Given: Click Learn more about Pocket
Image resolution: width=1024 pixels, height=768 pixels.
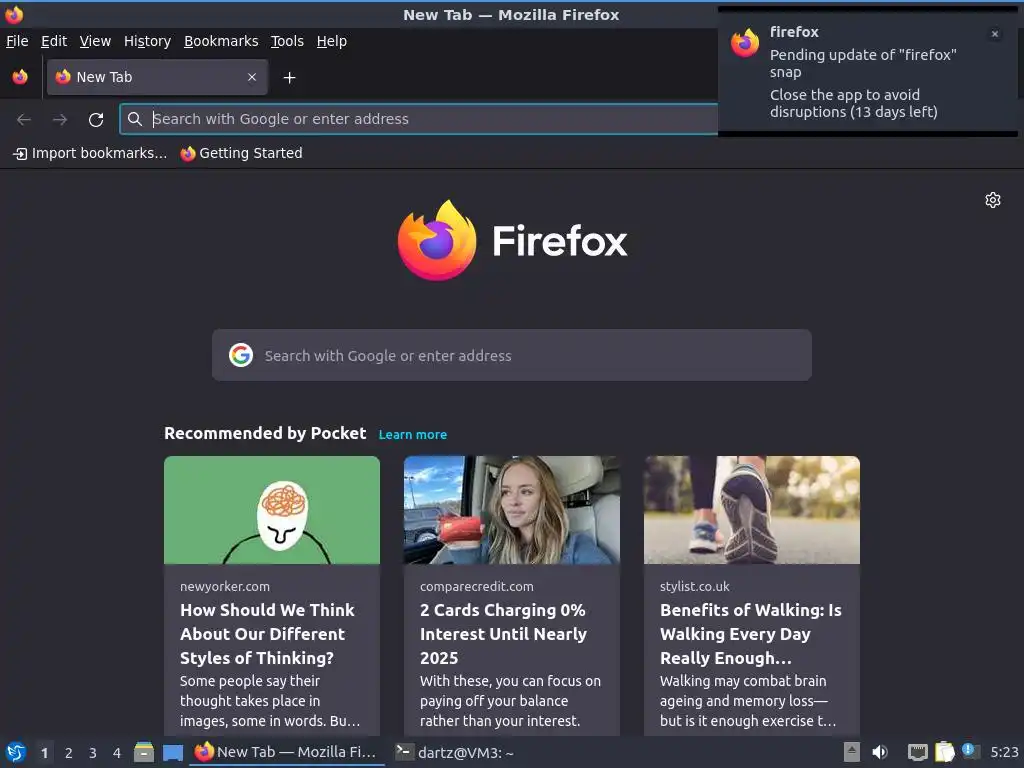Looking at the screenshot, I should 413,434.
